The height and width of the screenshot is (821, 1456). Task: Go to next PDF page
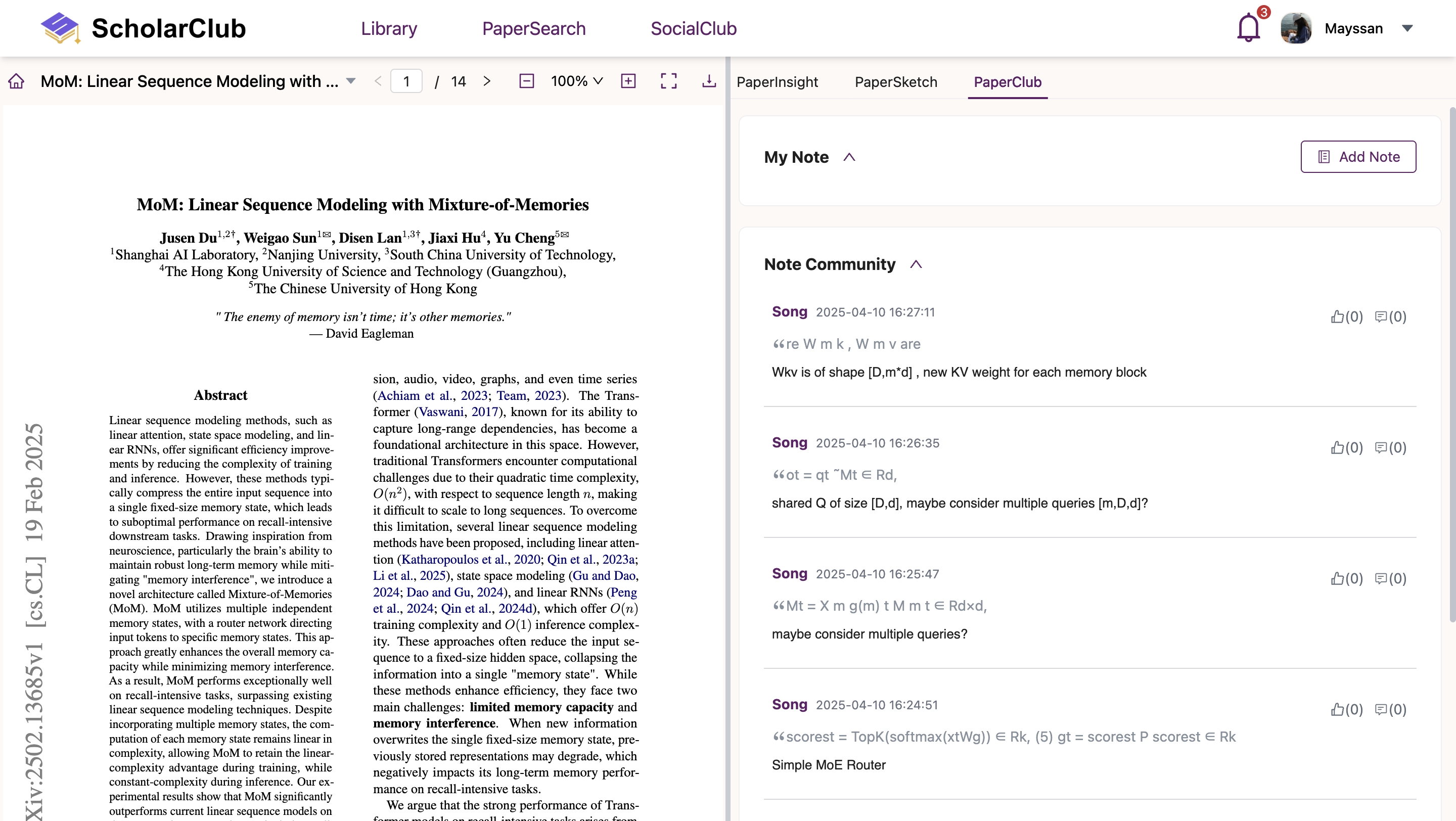coord(487,81)
